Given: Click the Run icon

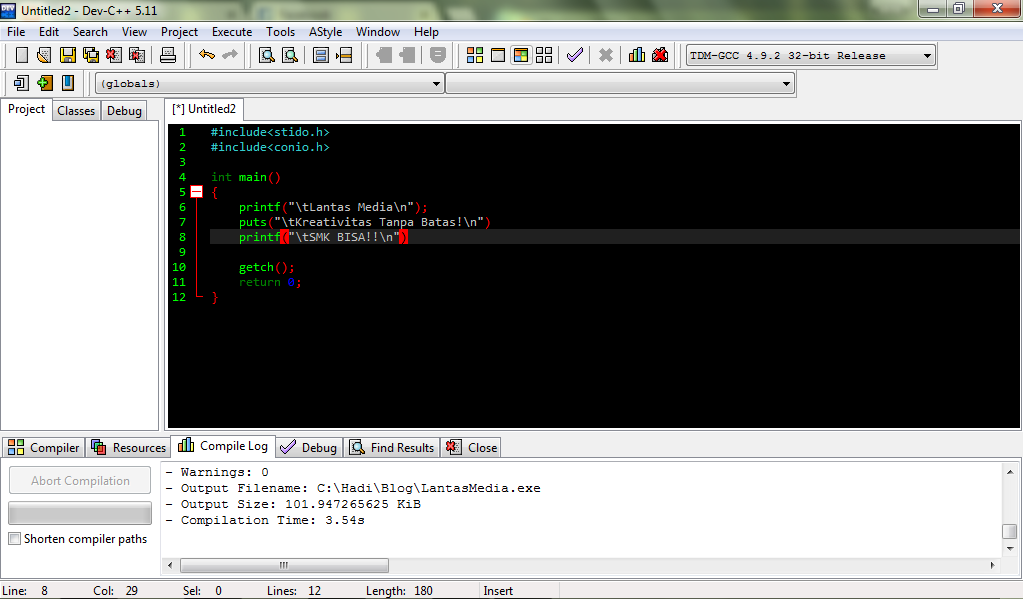Looking at the screenshot, I should (x=497, y=55).
